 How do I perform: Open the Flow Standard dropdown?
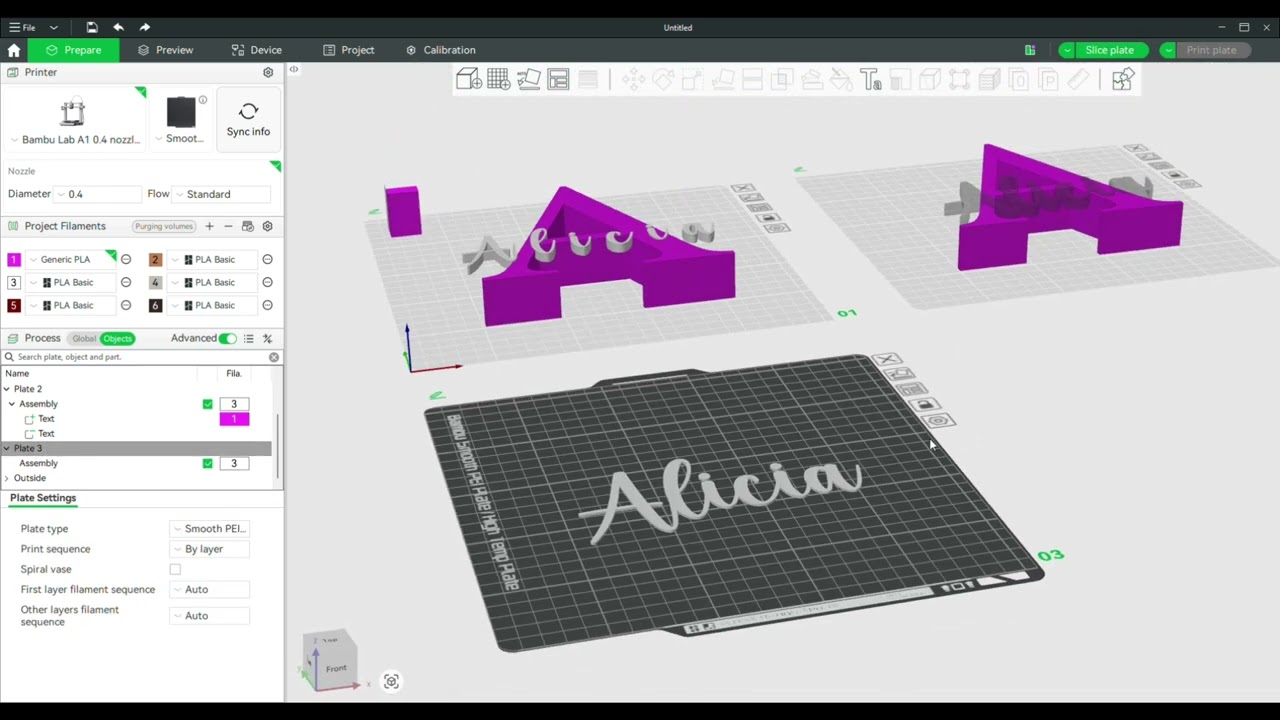(x=221, y=194)
